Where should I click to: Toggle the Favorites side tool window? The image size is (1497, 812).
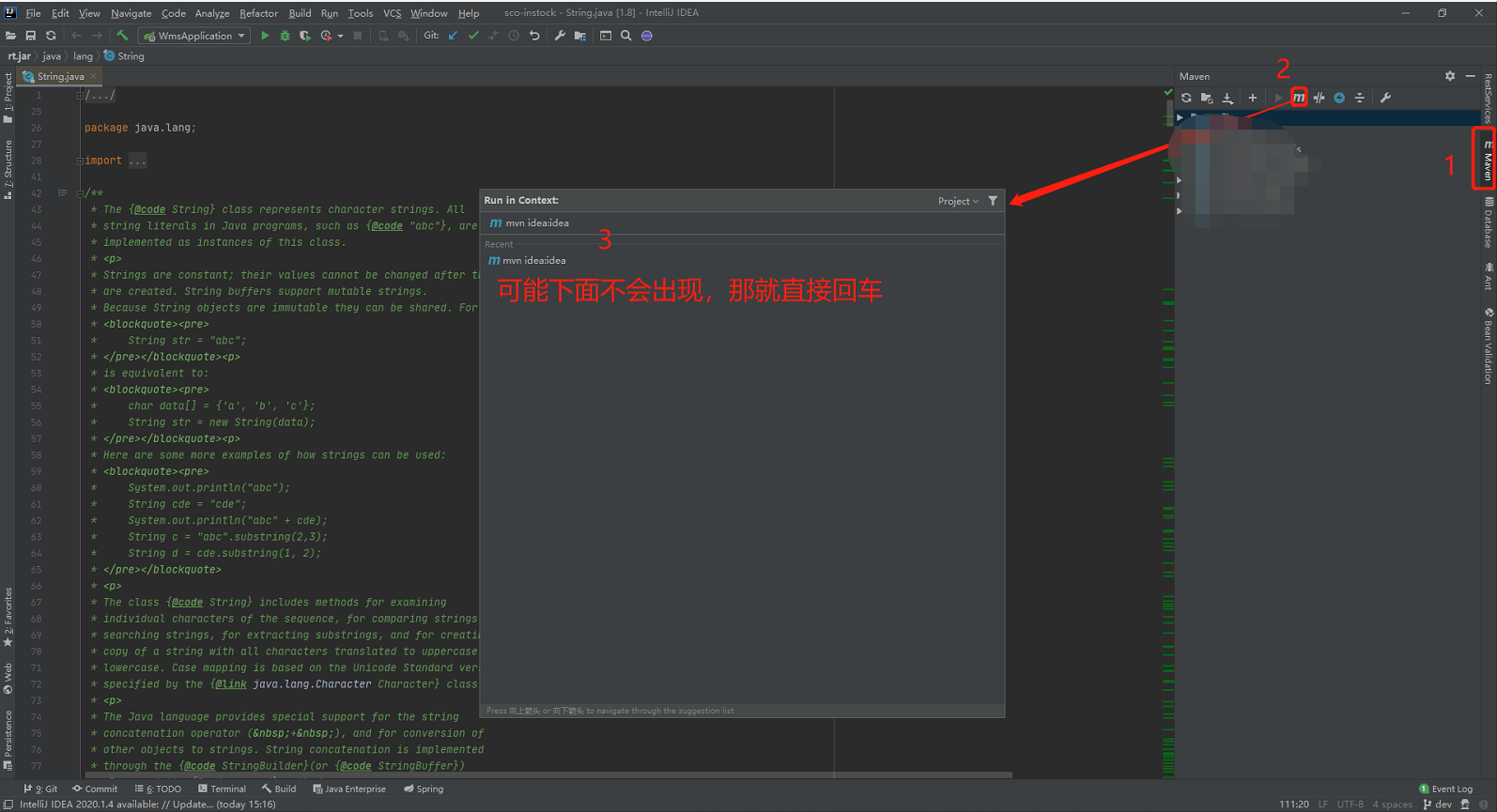tap(8, 617)
